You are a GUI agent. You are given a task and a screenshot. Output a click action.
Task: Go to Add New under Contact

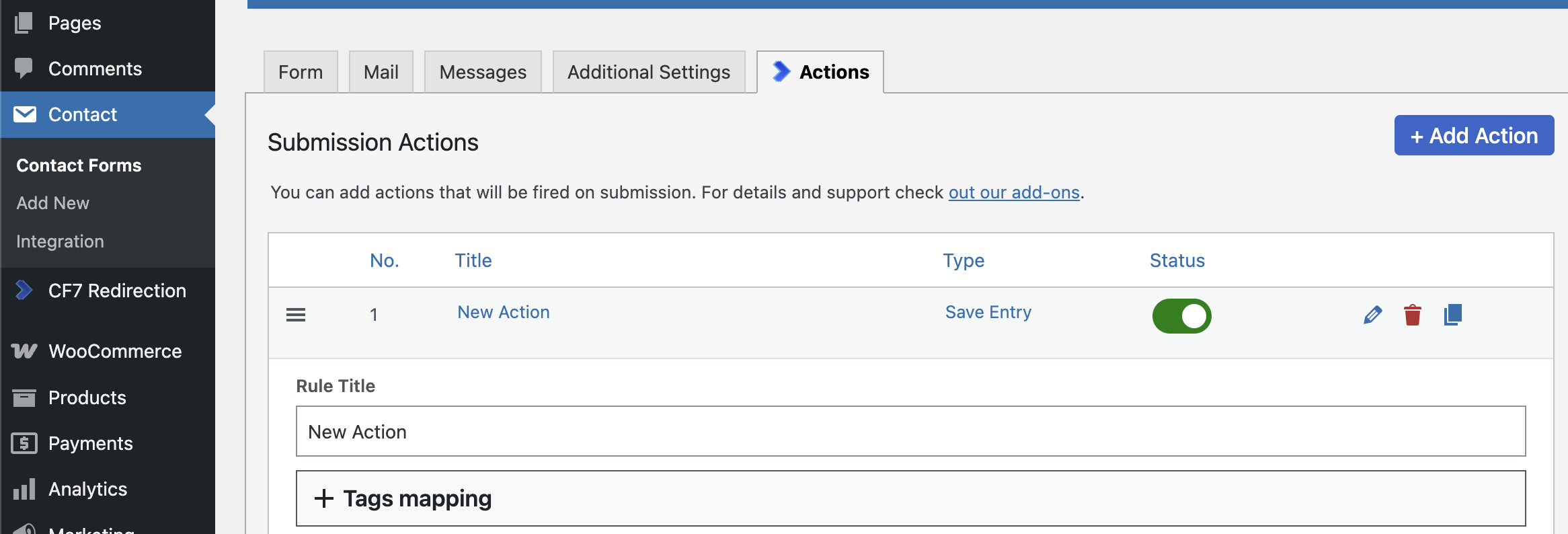click(52, 203)
